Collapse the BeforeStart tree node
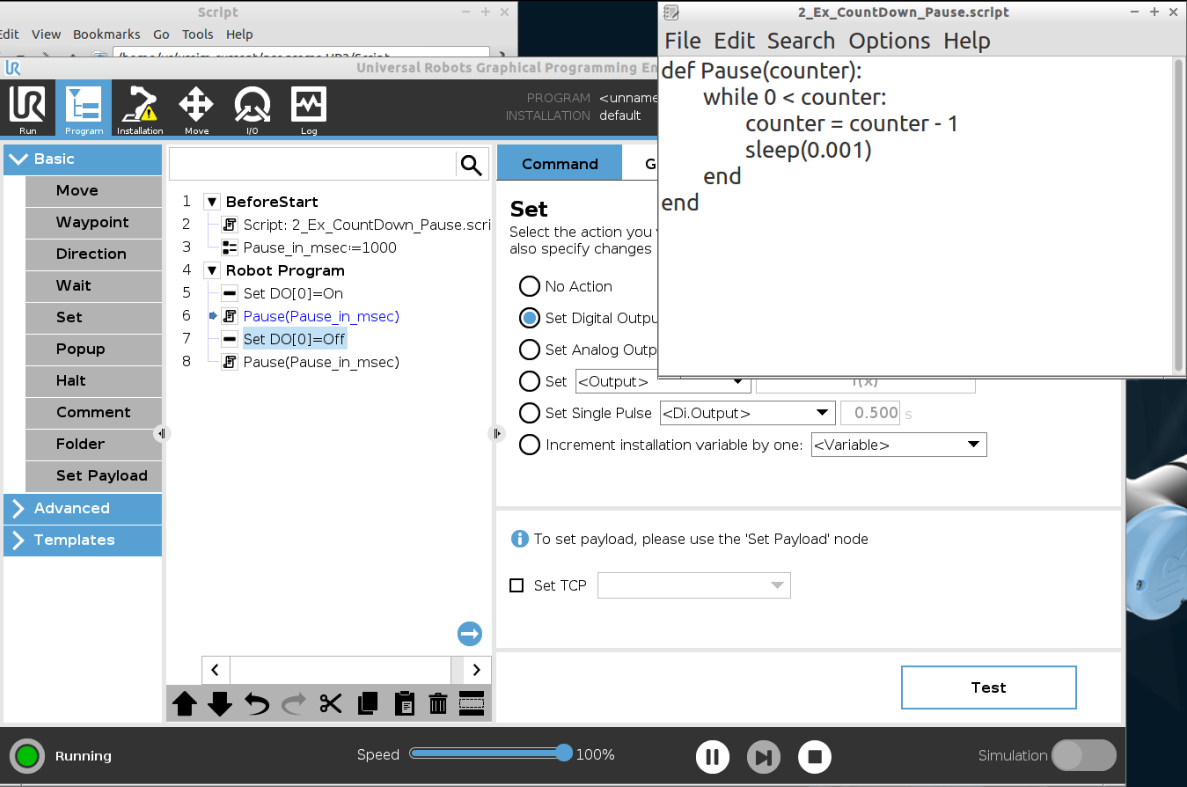Screen dimensions: 1187x787 pyautogui.click(x=213, y=202)
